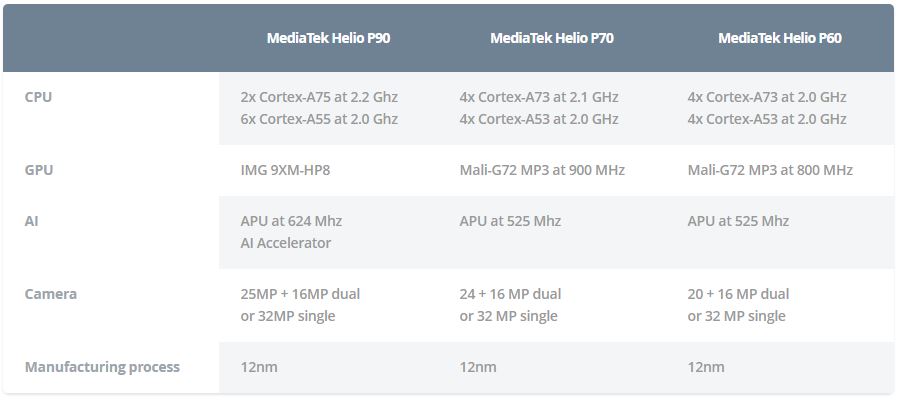Select the Camera row label

tap(51, 294)
